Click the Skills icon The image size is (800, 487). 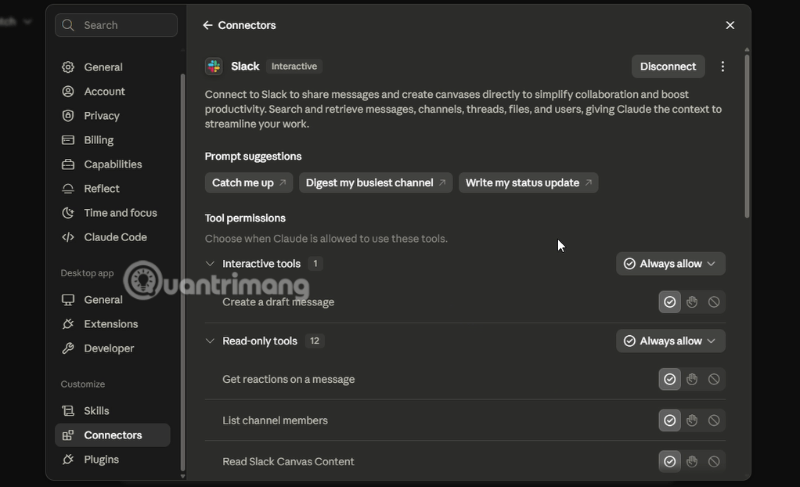68,411
